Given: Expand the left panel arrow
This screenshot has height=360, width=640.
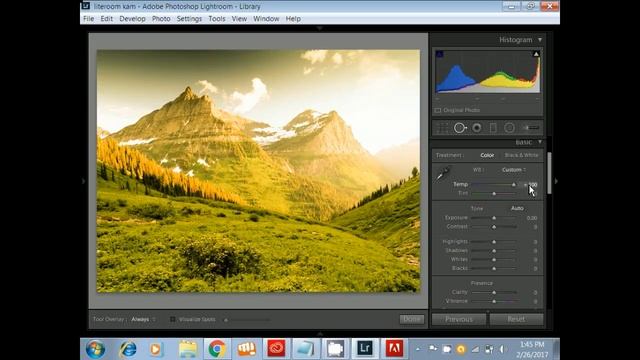Looking at the screenshot, I should click(84, 181).
